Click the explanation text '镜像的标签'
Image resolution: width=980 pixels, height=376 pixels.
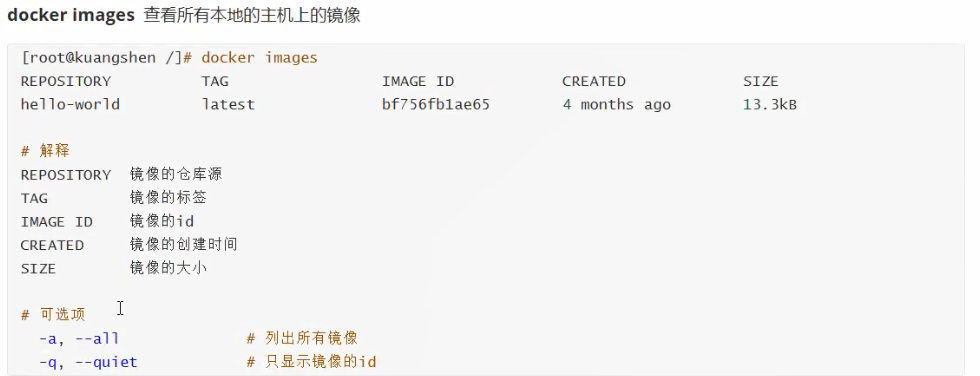[x=168, y=198]
